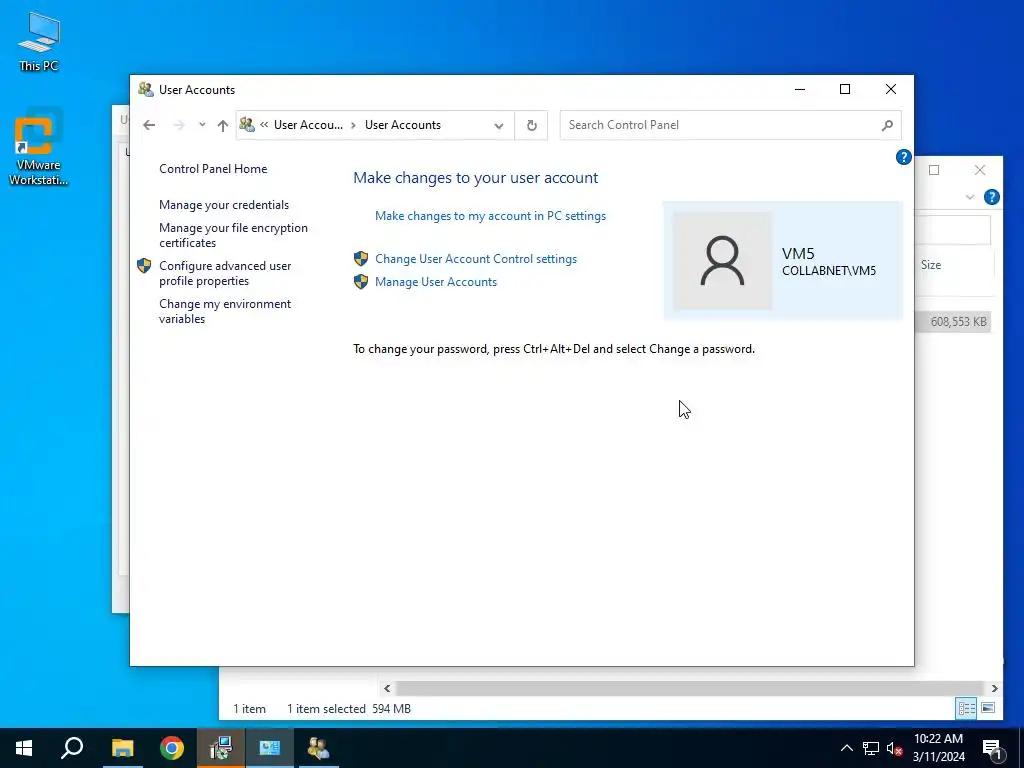Screen dimensions: 1024x768
Task: Switch Explorer to details view
Action: [967, 708]
